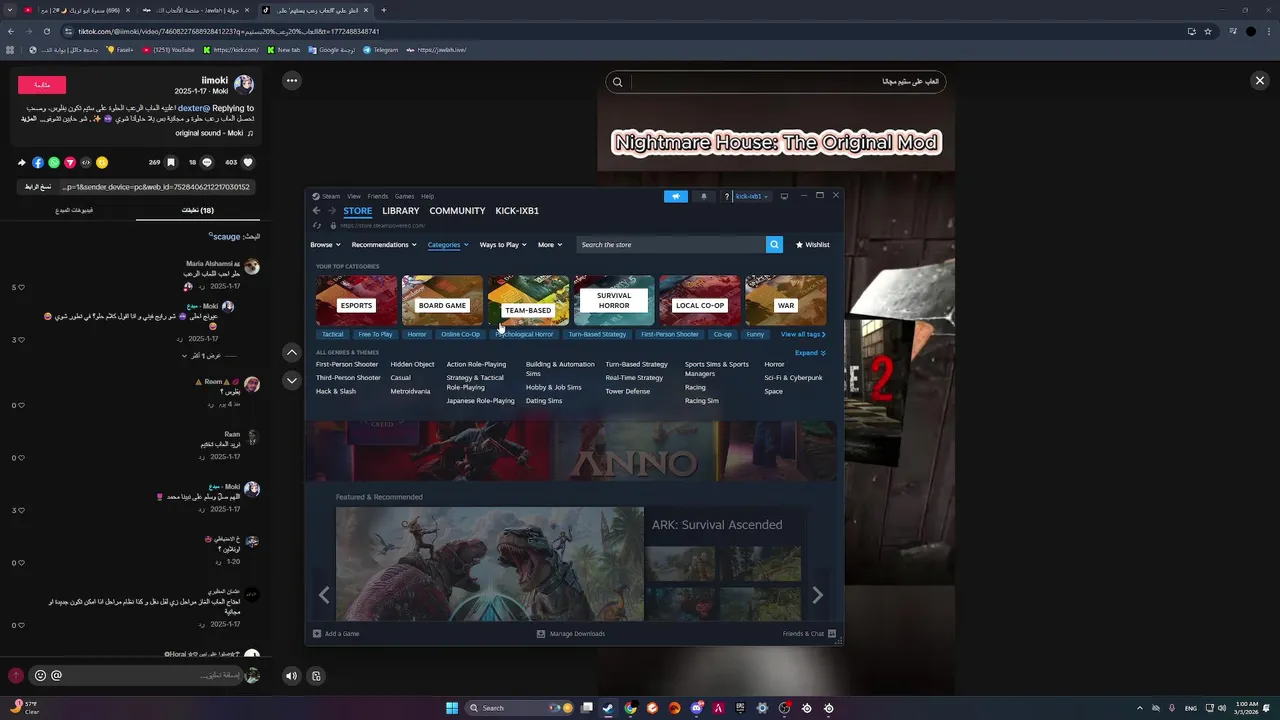Open the Games menu in Steam

pos(404,196)
